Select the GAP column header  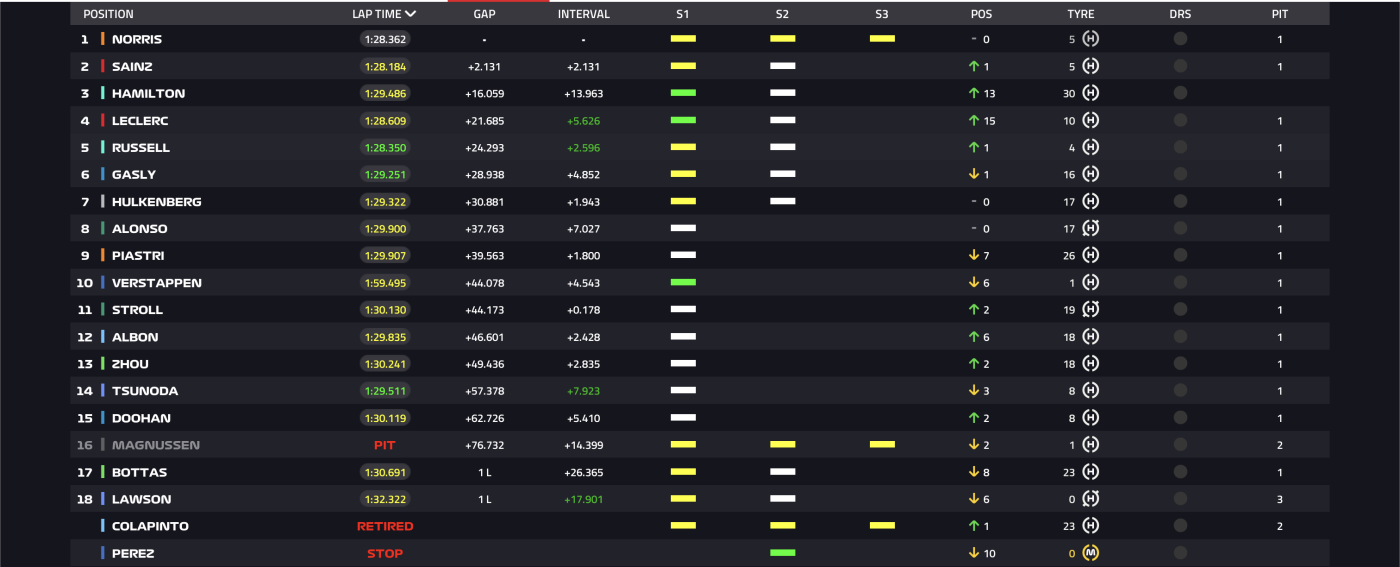[484, 14]
